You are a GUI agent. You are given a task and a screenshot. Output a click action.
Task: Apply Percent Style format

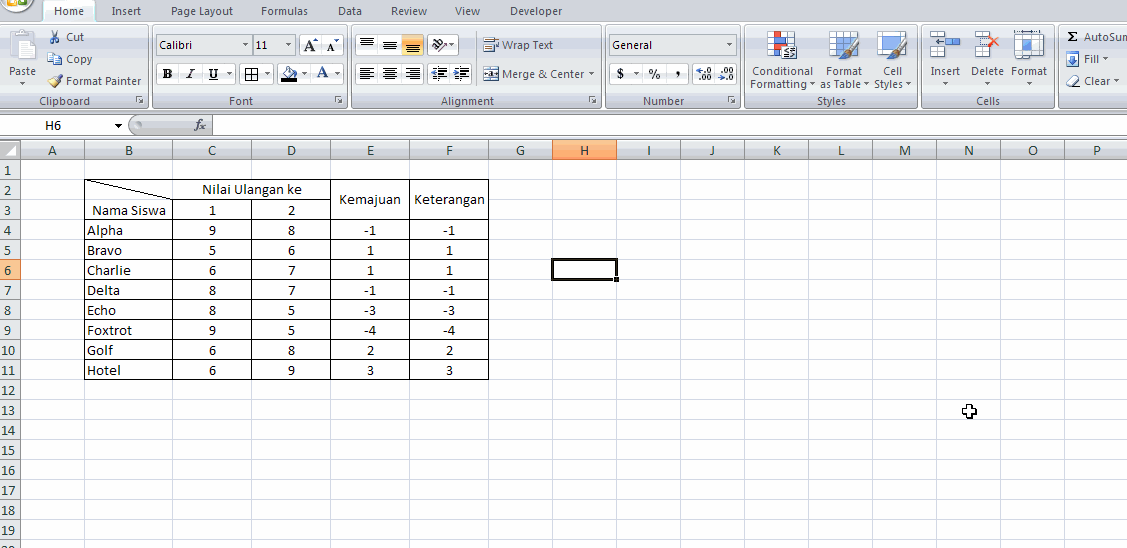tap(654, 73)
